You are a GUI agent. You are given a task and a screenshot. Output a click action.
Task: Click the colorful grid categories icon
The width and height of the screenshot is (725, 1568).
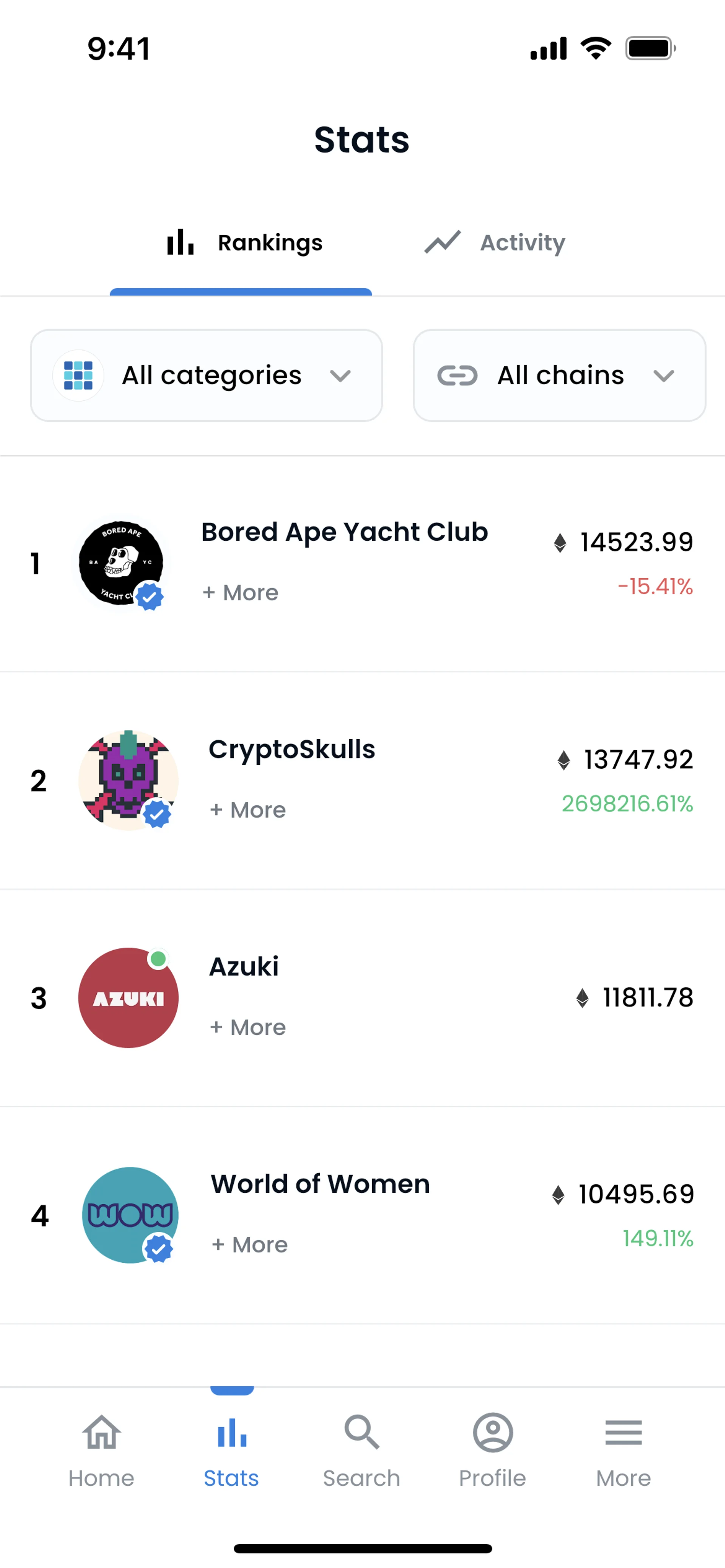coord(79,375)
